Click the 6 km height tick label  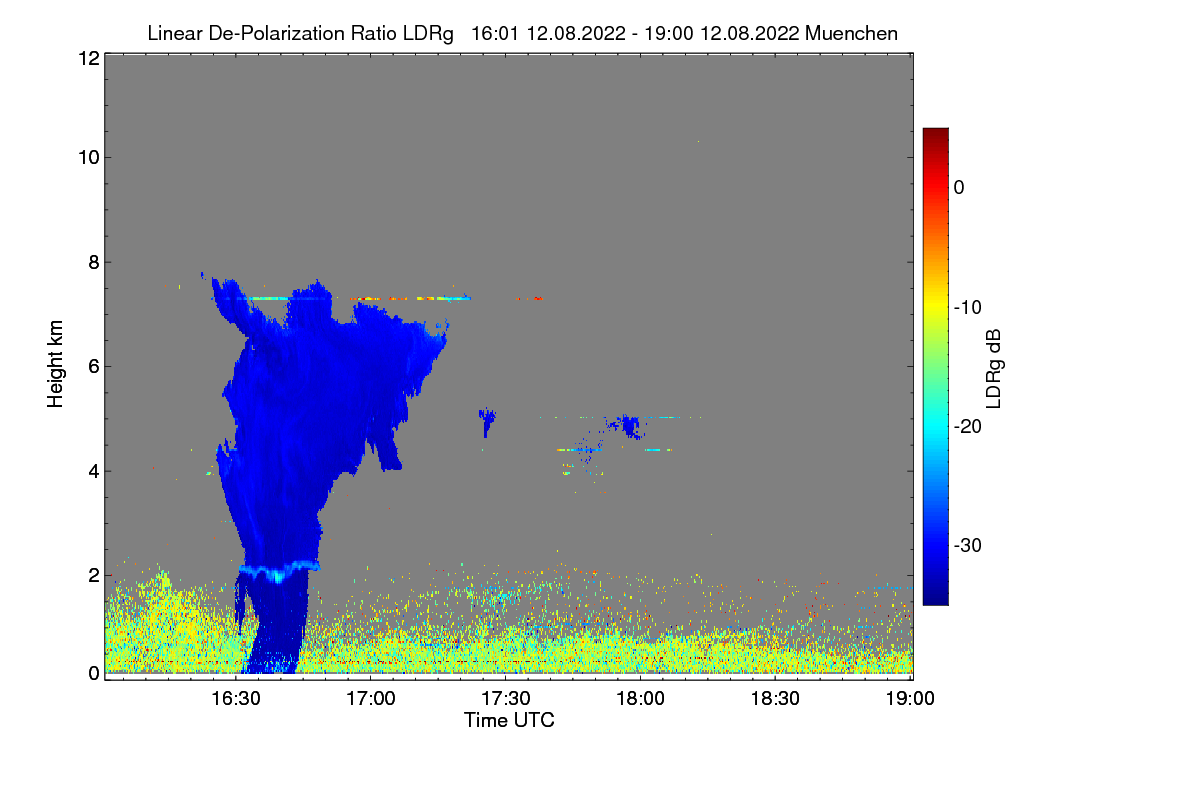click(x=93, y=366)
